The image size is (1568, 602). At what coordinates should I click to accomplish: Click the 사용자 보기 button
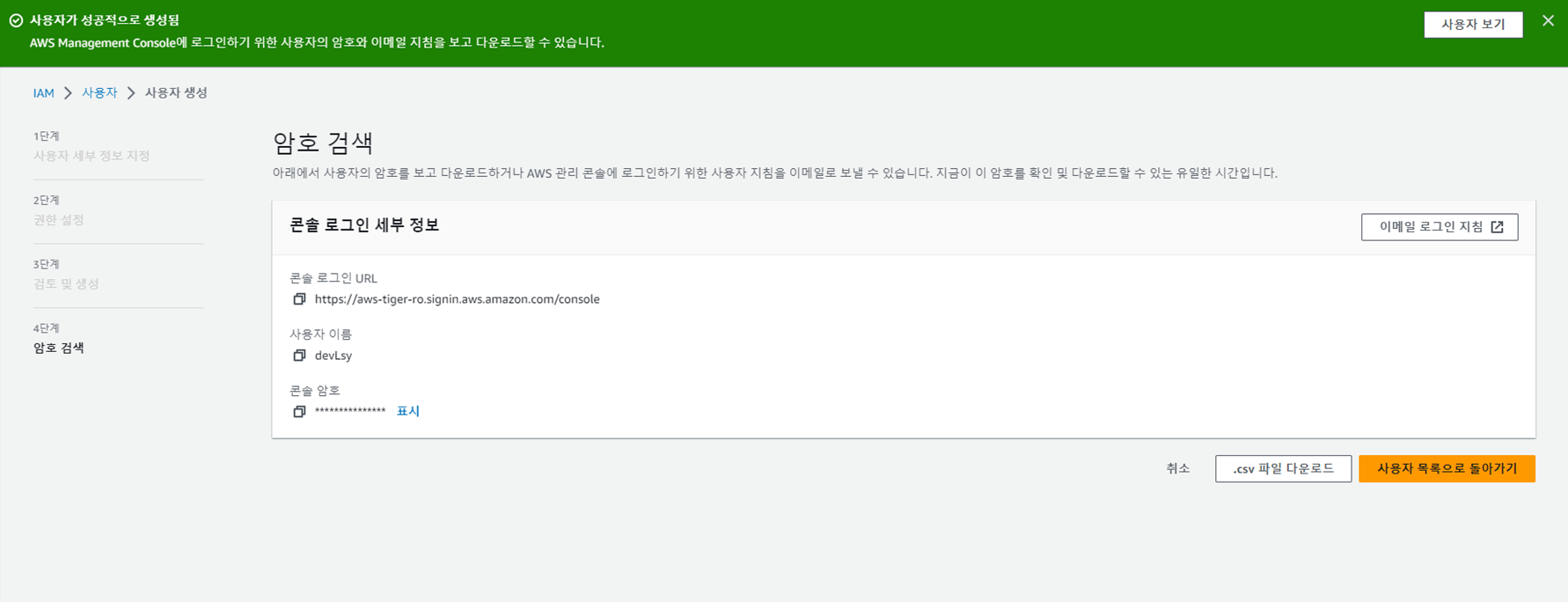coord(1473,25)
